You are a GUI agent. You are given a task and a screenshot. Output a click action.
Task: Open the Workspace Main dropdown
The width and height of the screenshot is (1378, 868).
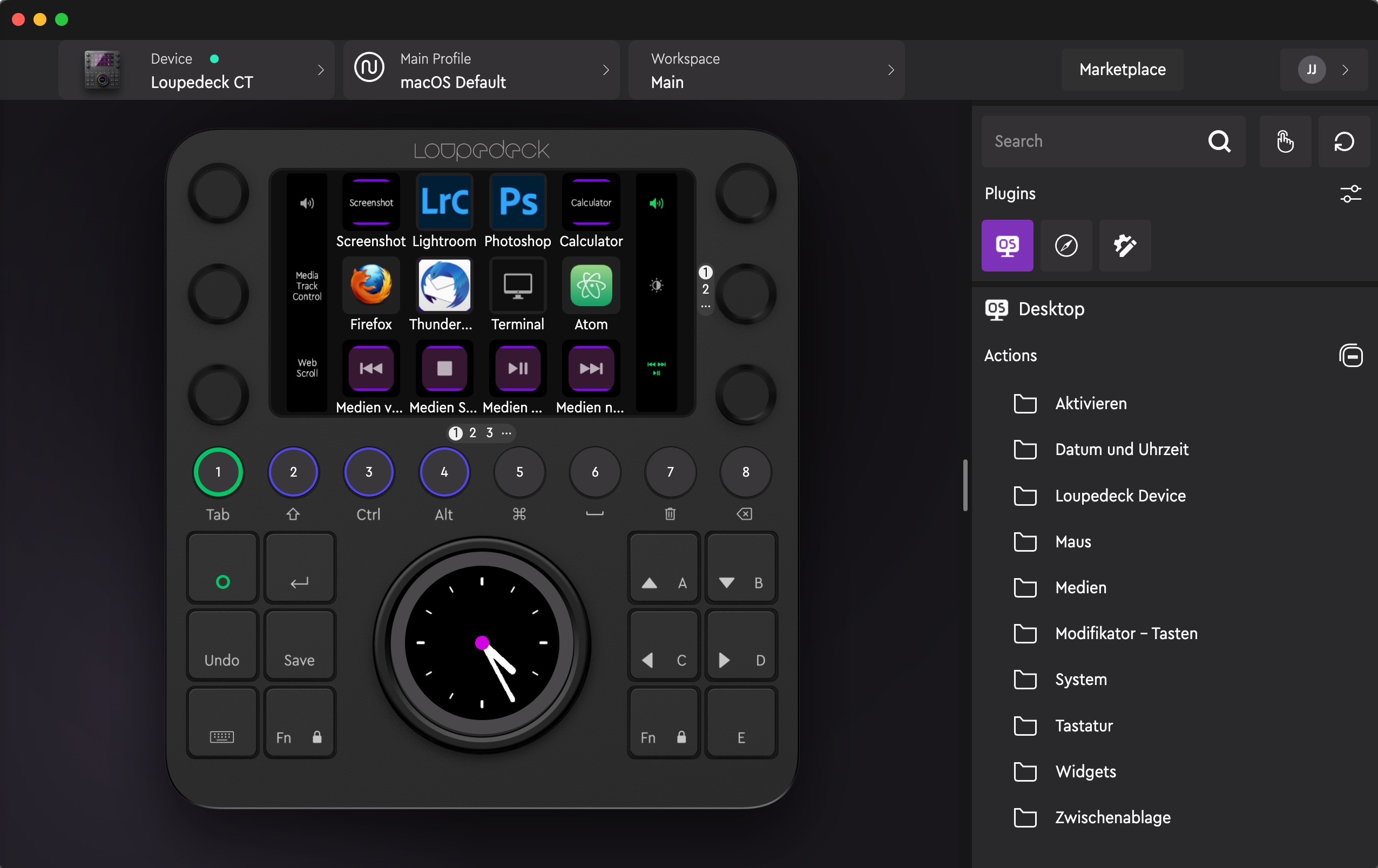coord(766,70)
